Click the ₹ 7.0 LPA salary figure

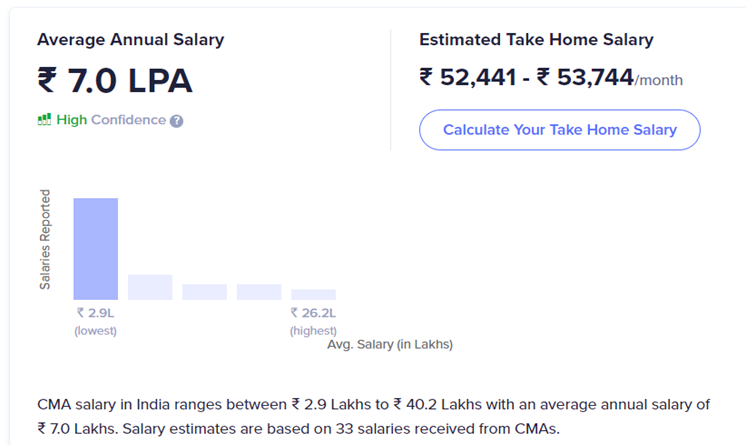(115, 80)
